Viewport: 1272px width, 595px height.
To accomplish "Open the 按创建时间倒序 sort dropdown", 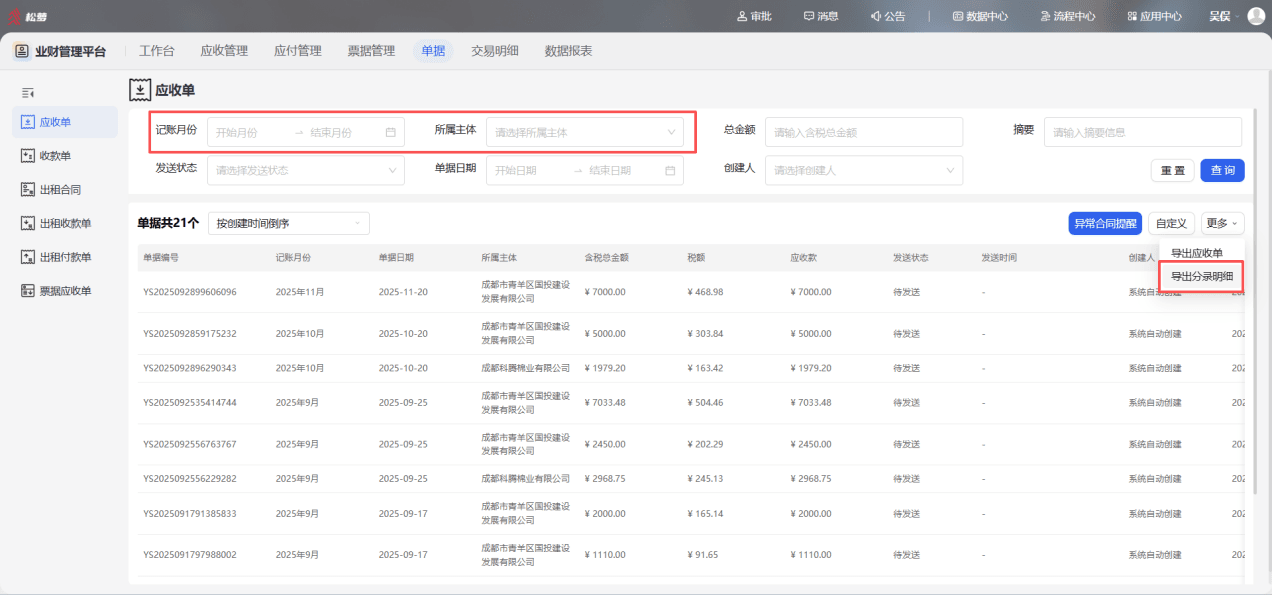I will coord(289,223).
